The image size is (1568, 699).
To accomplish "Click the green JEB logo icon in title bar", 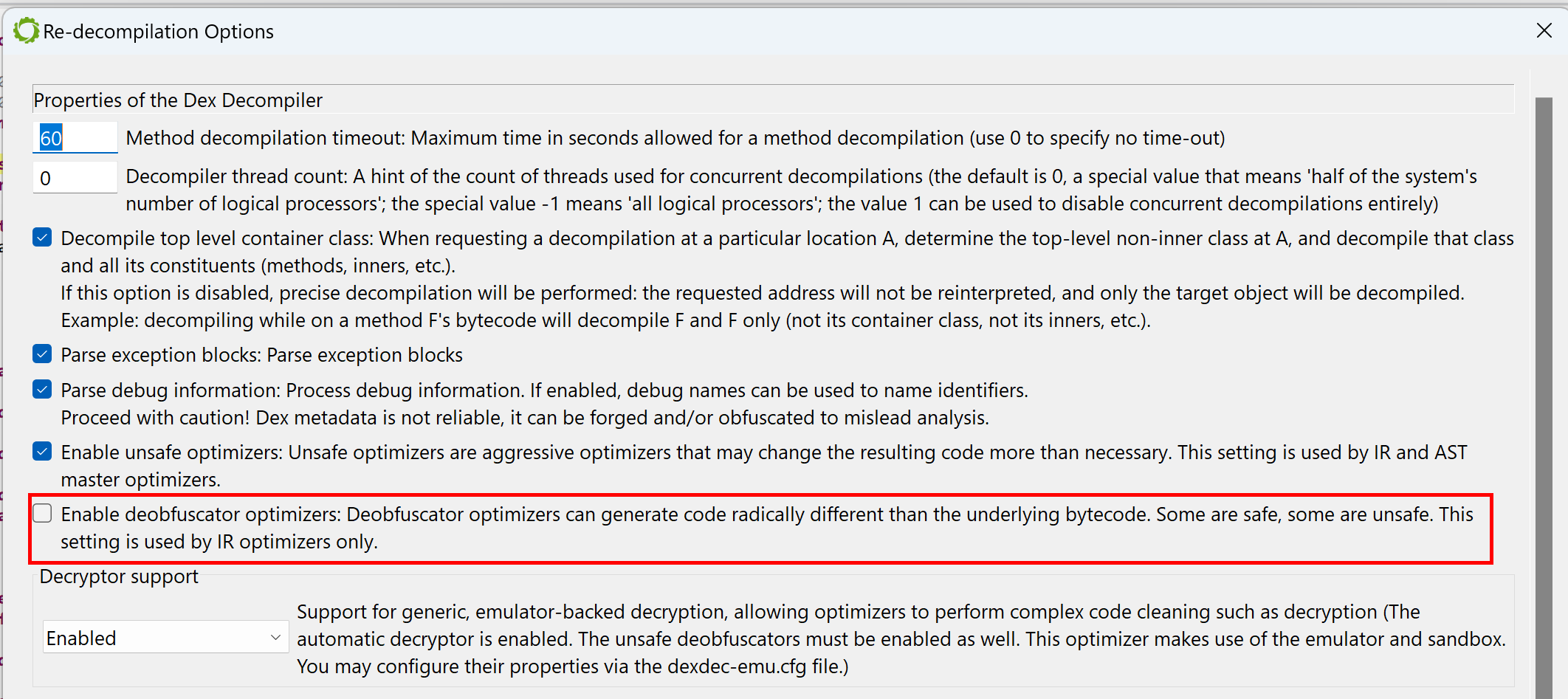I will pos(27,31).
